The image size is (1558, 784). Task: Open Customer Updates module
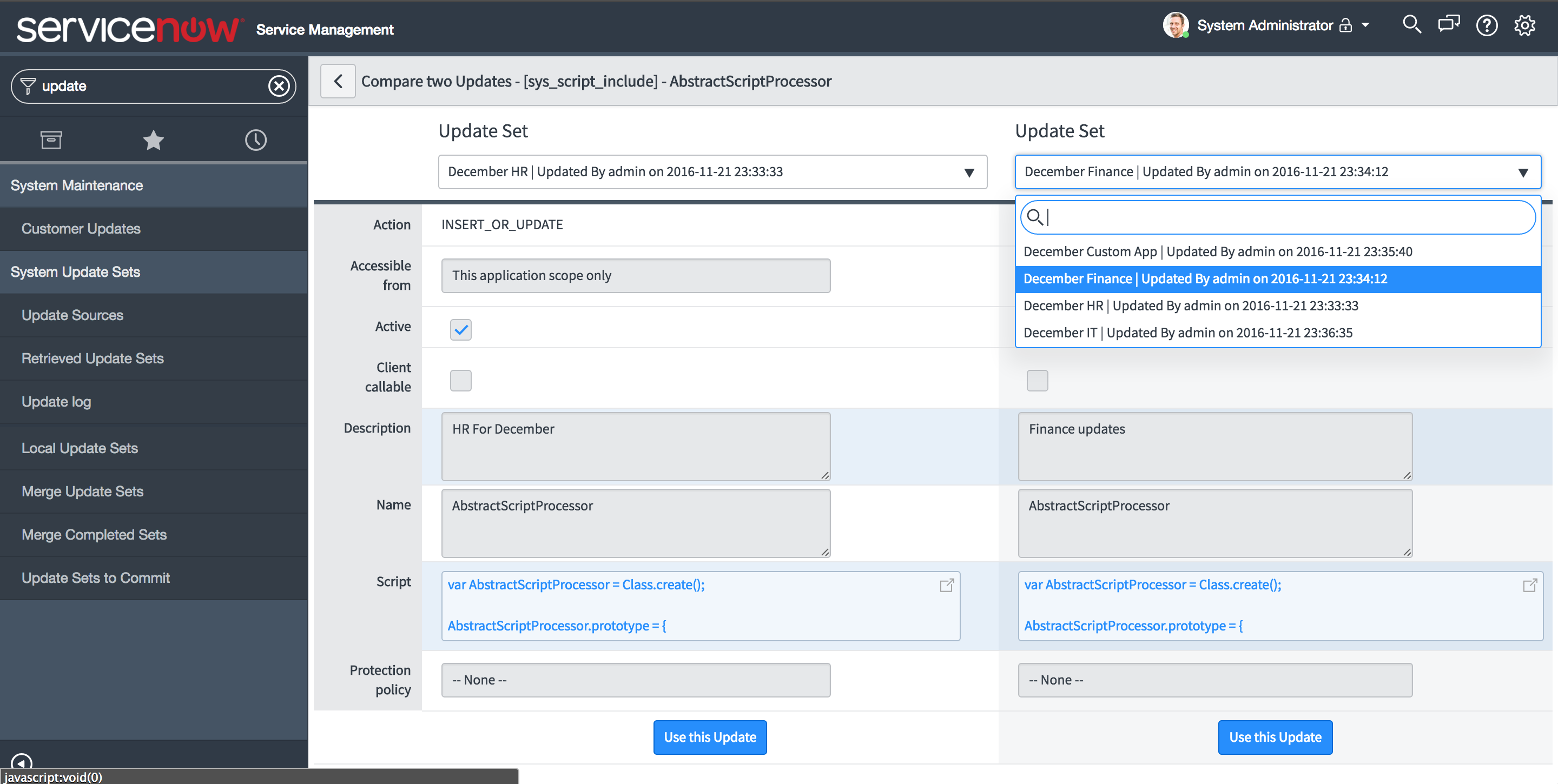(x=154, y=229)
